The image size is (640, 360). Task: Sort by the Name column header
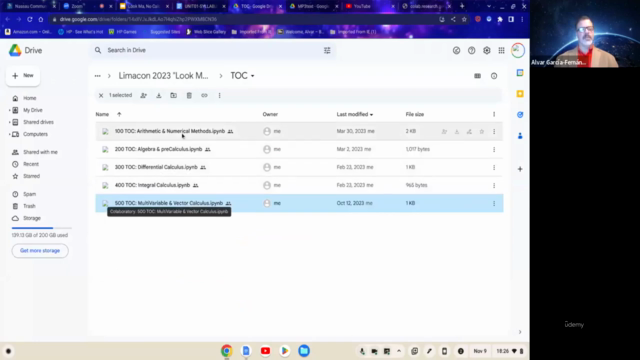pyautogui.click(x=102, y=114)
